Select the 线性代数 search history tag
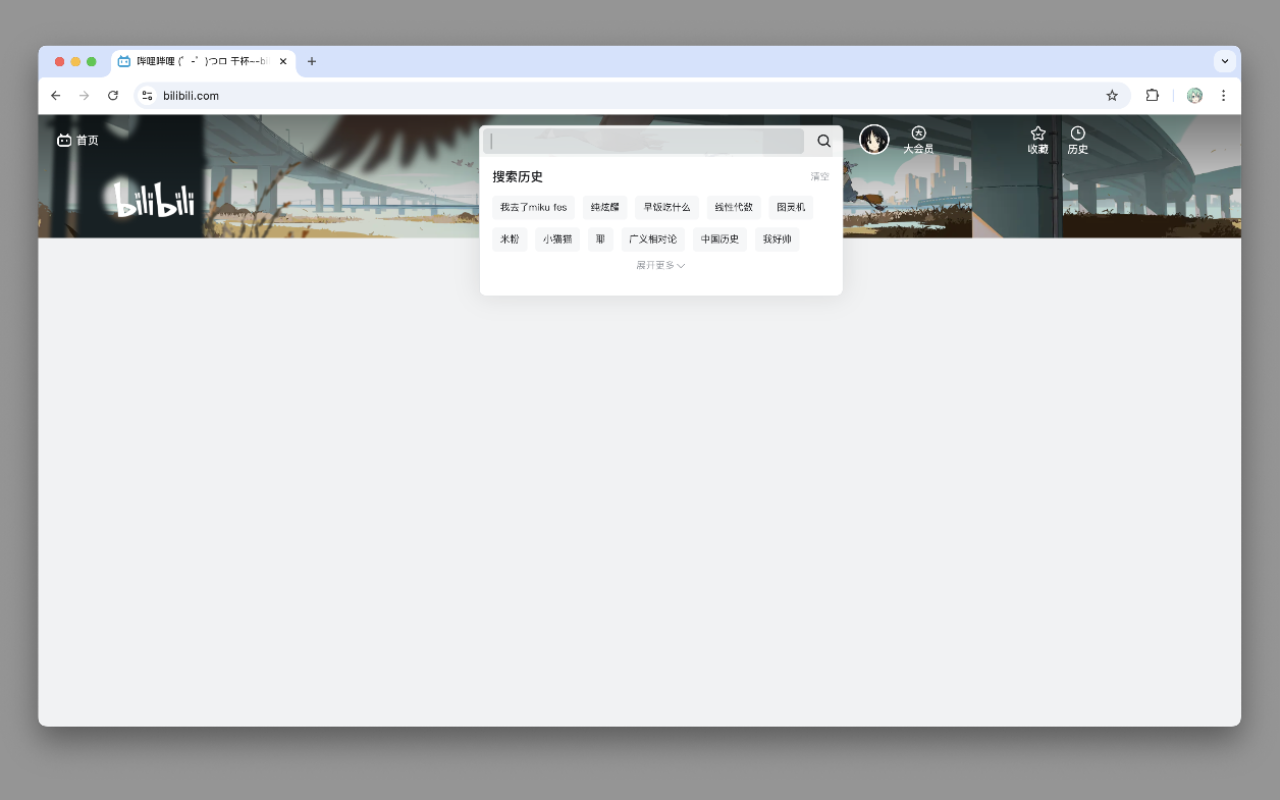 [733, 207]
